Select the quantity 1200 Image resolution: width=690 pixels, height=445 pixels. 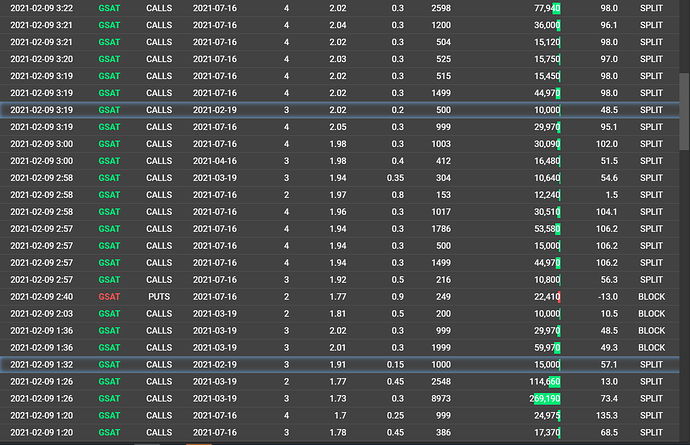(441, 25)
